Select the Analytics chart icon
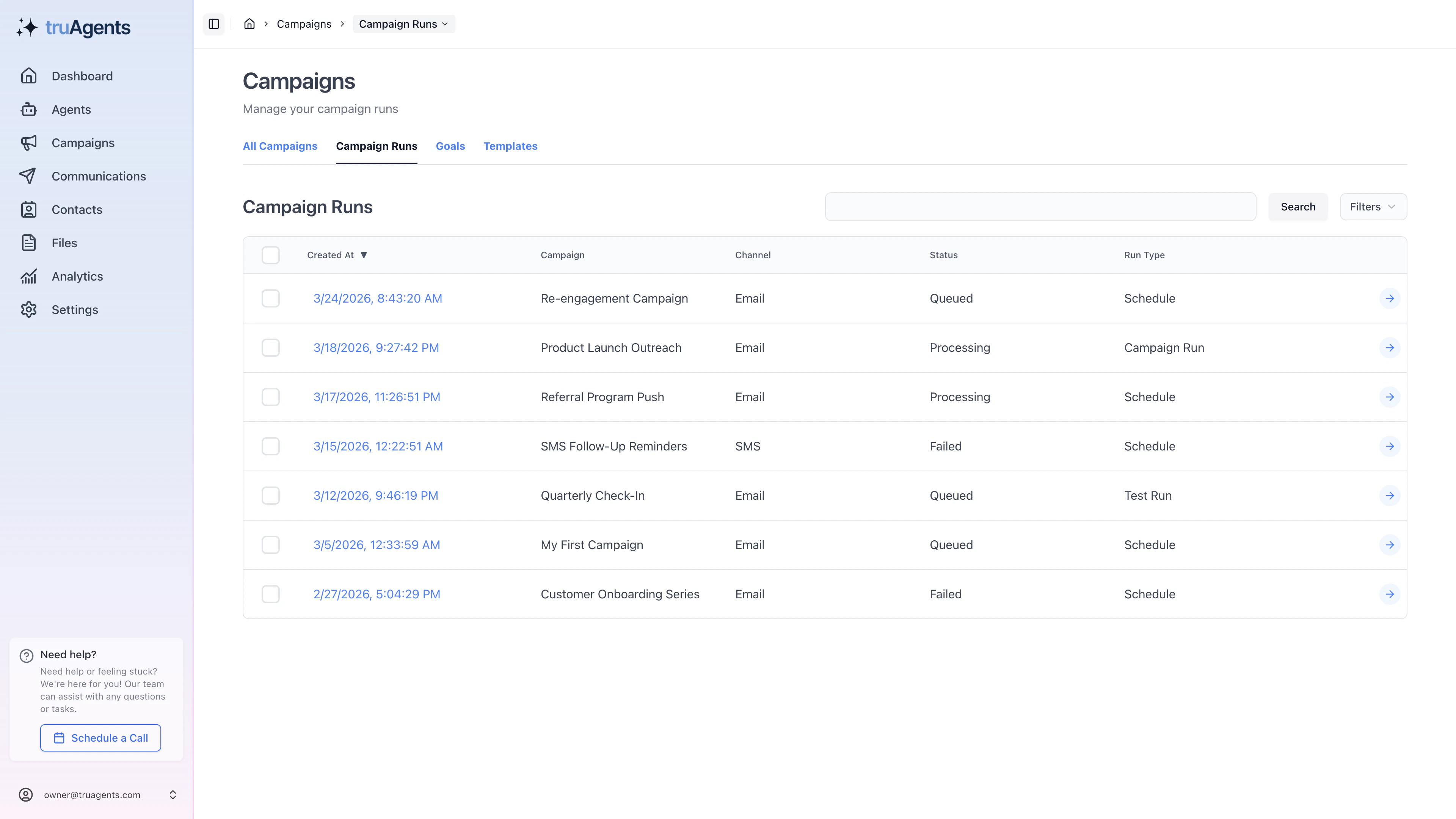Screen dimensions: 1456x819 (x=29, y=276)
